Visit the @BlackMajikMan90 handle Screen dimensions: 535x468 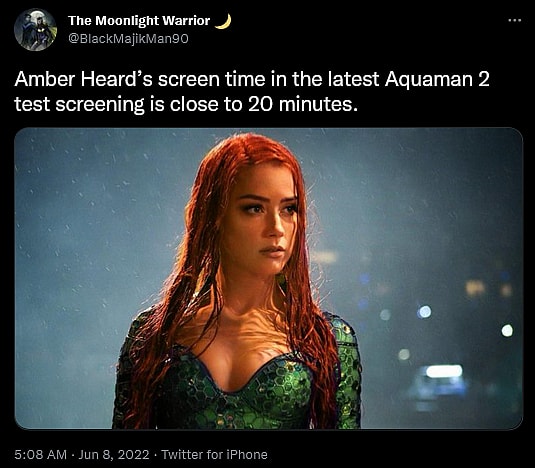[x=128, y=39]
